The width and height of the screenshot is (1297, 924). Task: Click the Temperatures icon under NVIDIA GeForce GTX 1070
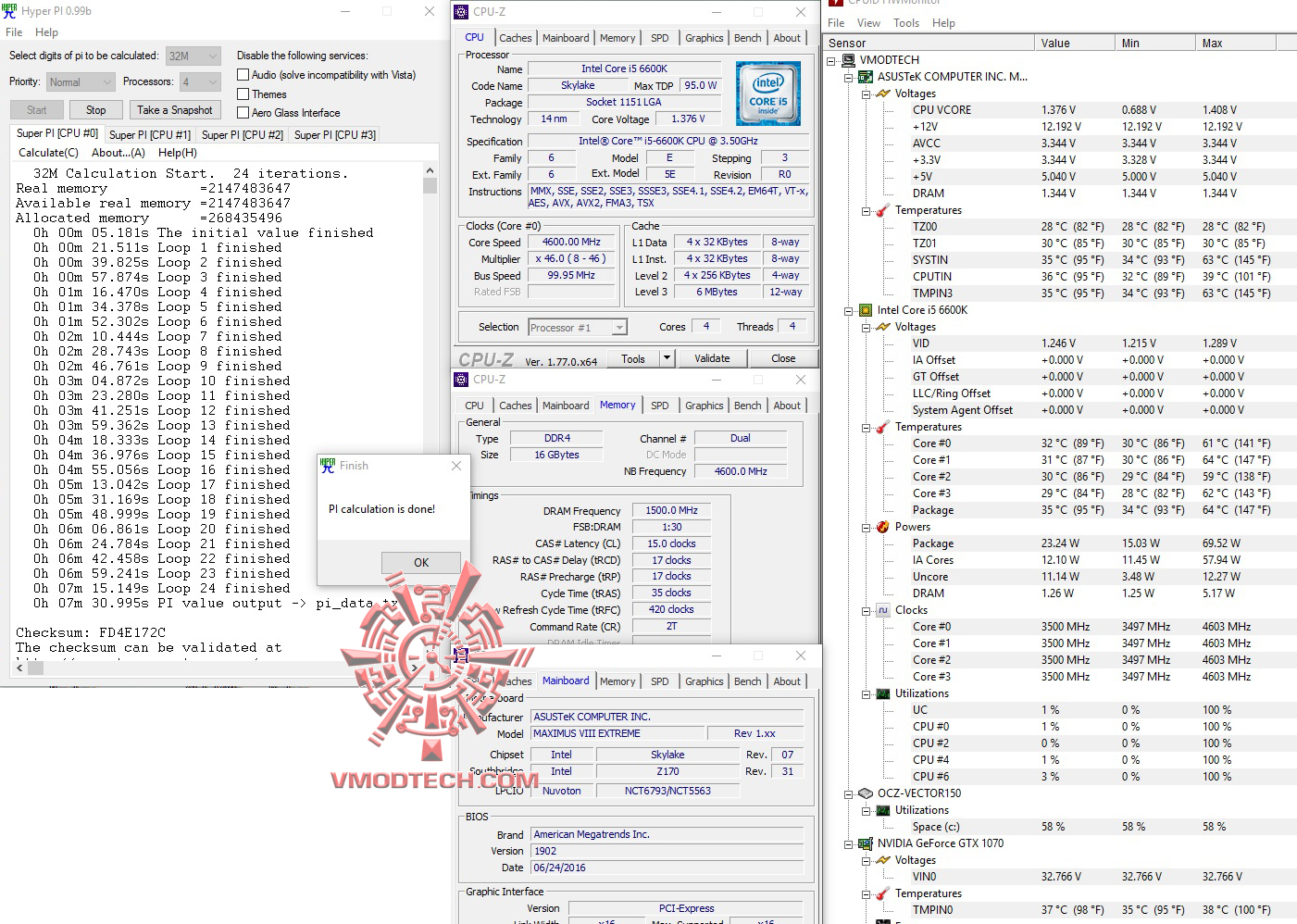[x=882, y=893]
